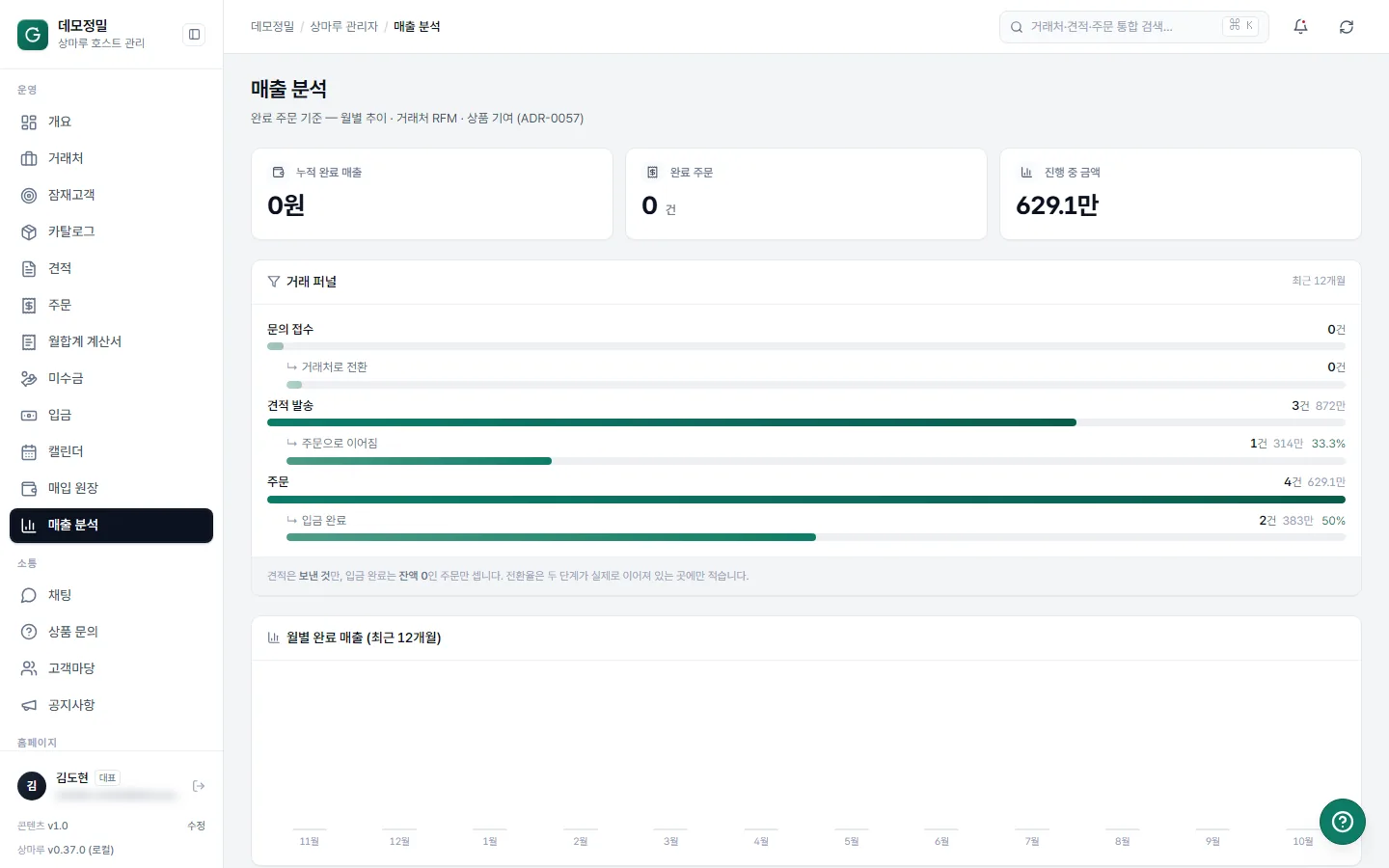Click the 10월 axis label in chart
1389x868 pixels.
pyautogui.click(x=1303, y=842)
